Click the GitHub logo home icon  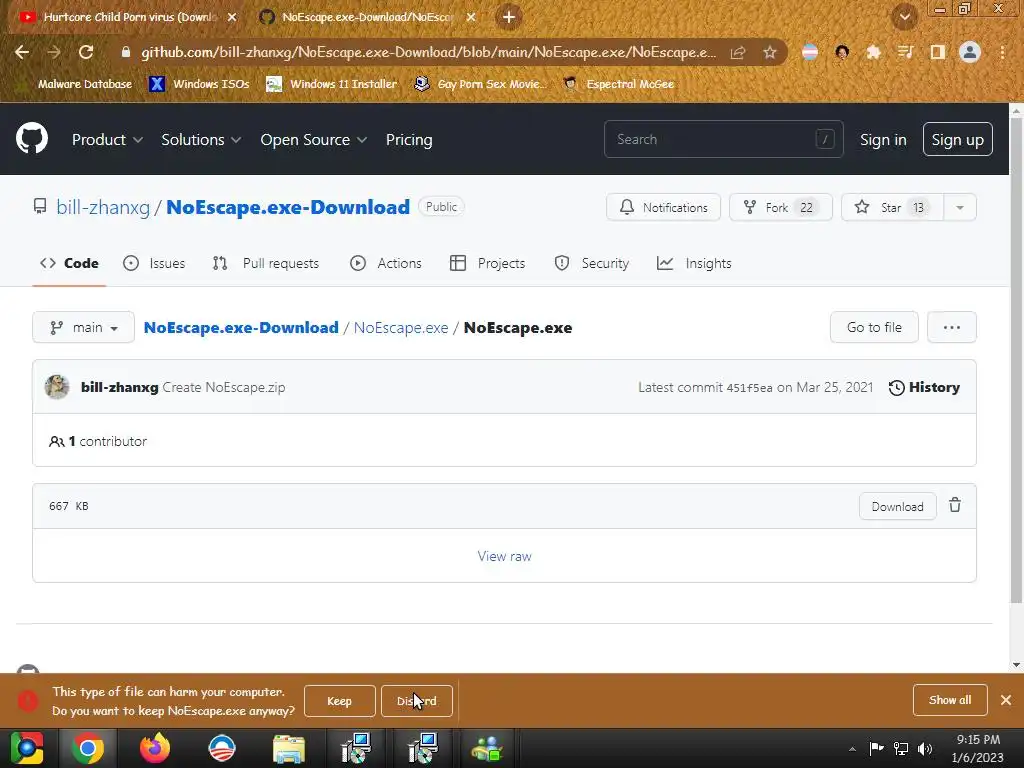tap(31, 138)
